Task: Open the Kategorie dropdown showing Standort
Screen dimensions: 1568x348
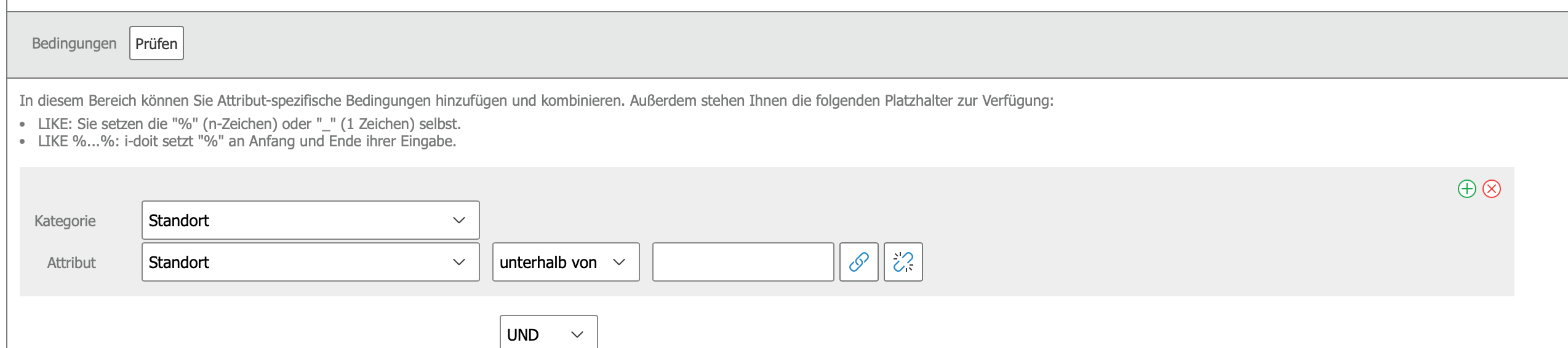Action: click(x=310, y=220)
